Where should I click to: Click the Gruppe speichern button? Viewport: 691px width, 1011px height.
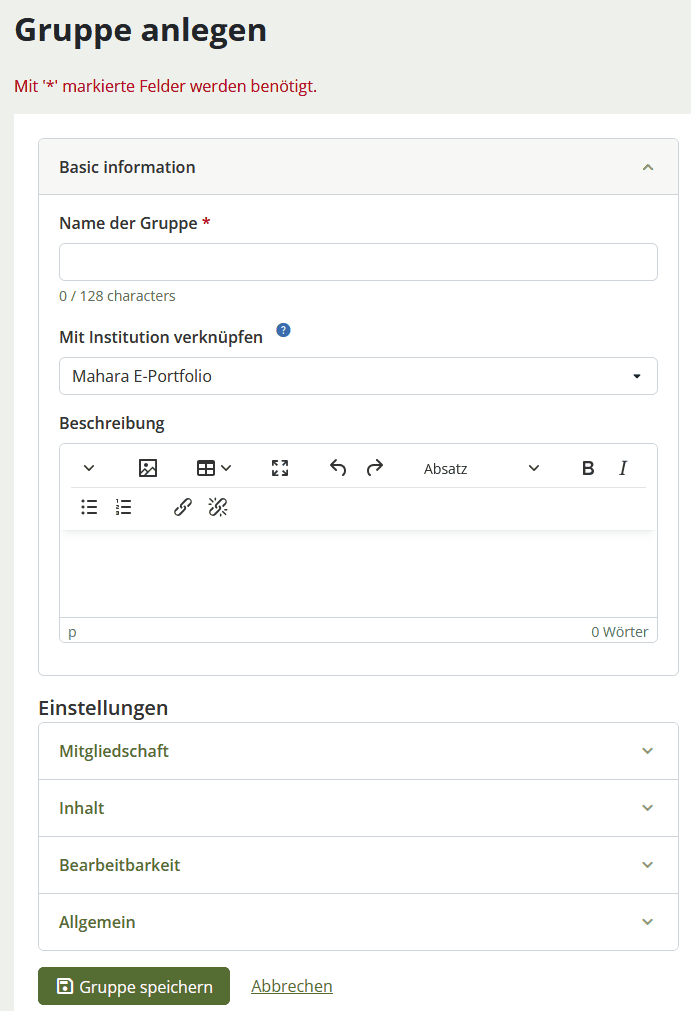coord(134,986)
